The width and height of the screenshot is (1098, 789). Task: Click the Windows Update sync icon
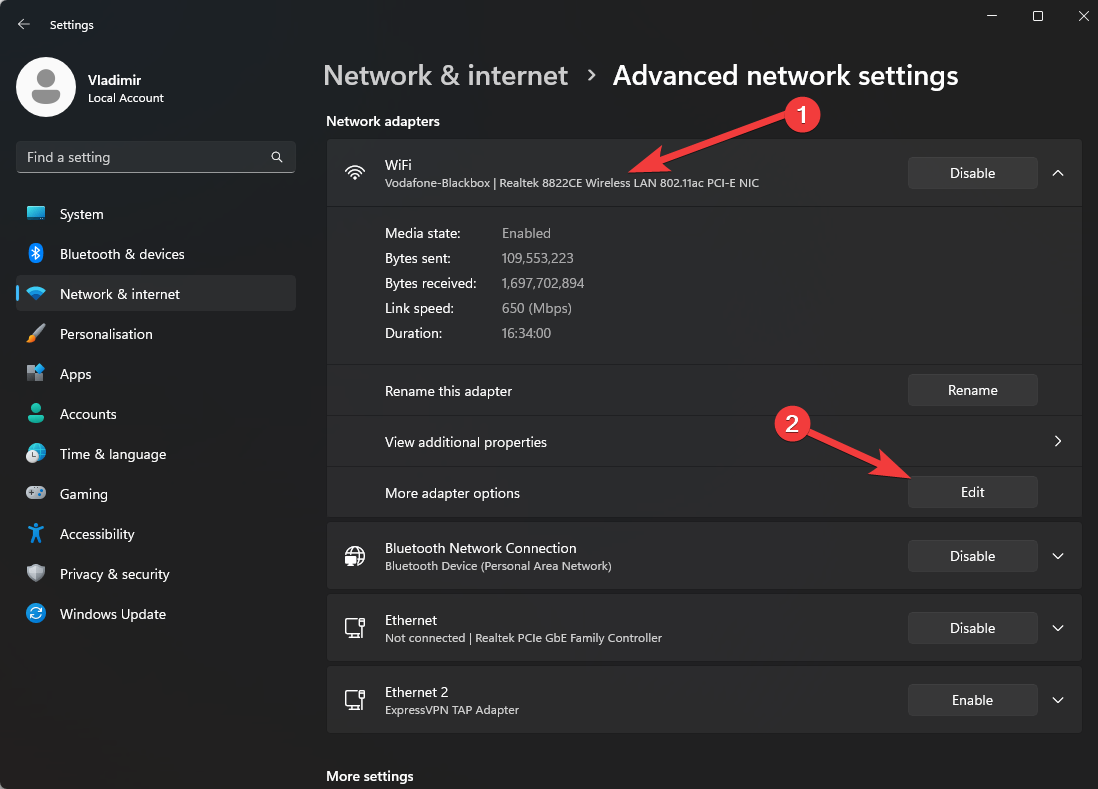[x=36, y=614]
